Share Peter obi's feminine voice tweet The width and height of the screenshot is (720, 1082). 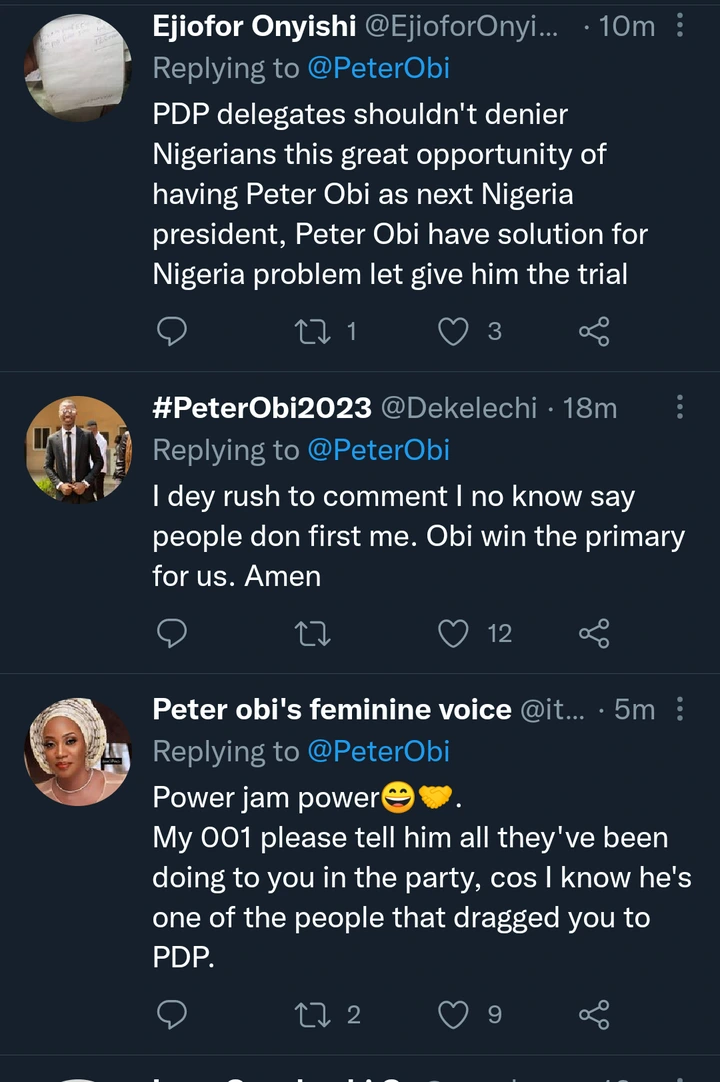[x=594, y=1015]
